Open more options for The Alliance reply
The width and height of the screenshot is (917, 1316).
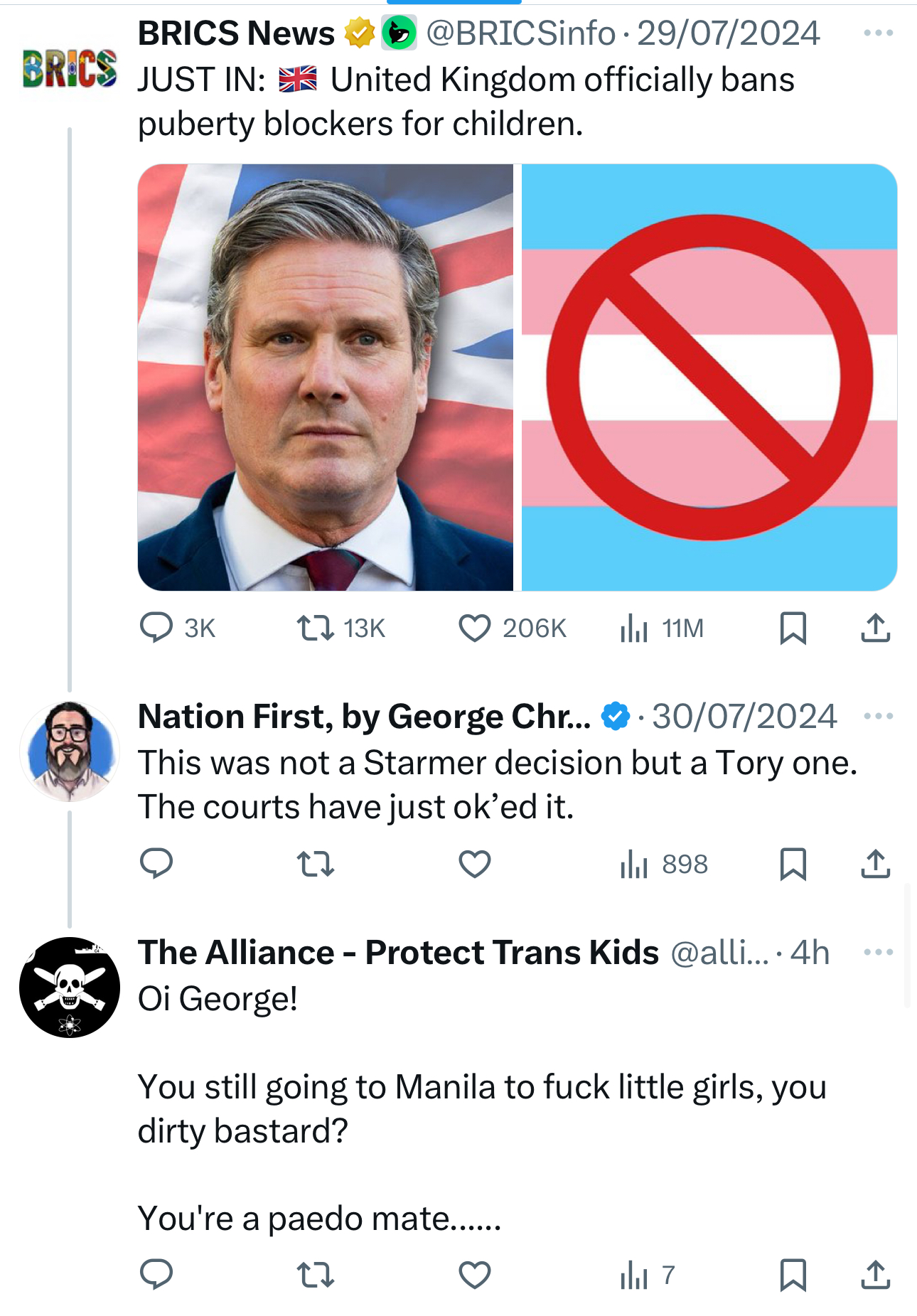coord(878,952)
